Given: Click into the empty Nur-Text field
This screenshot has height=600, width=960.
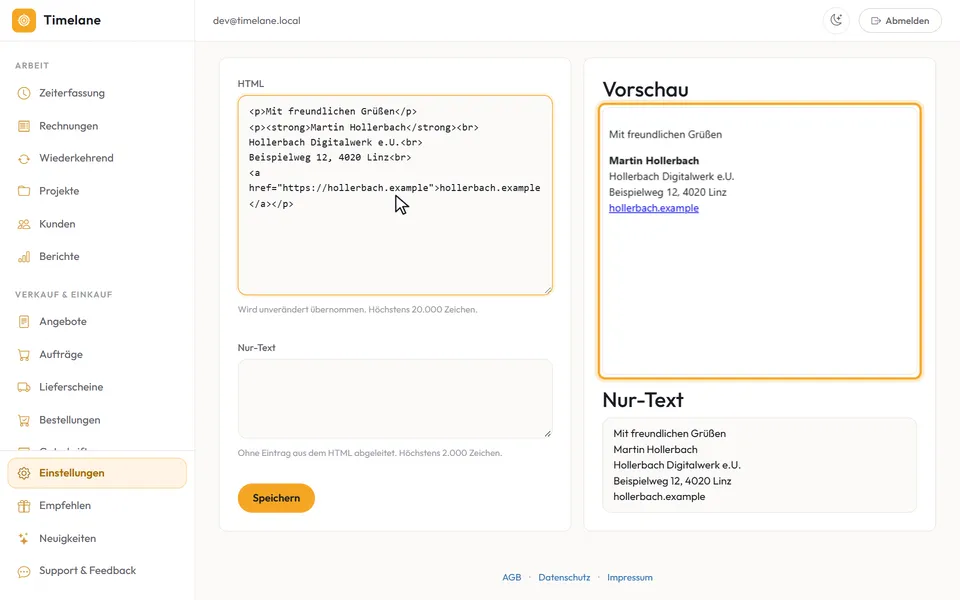Looking at the screenshot, I should (395, 399).
